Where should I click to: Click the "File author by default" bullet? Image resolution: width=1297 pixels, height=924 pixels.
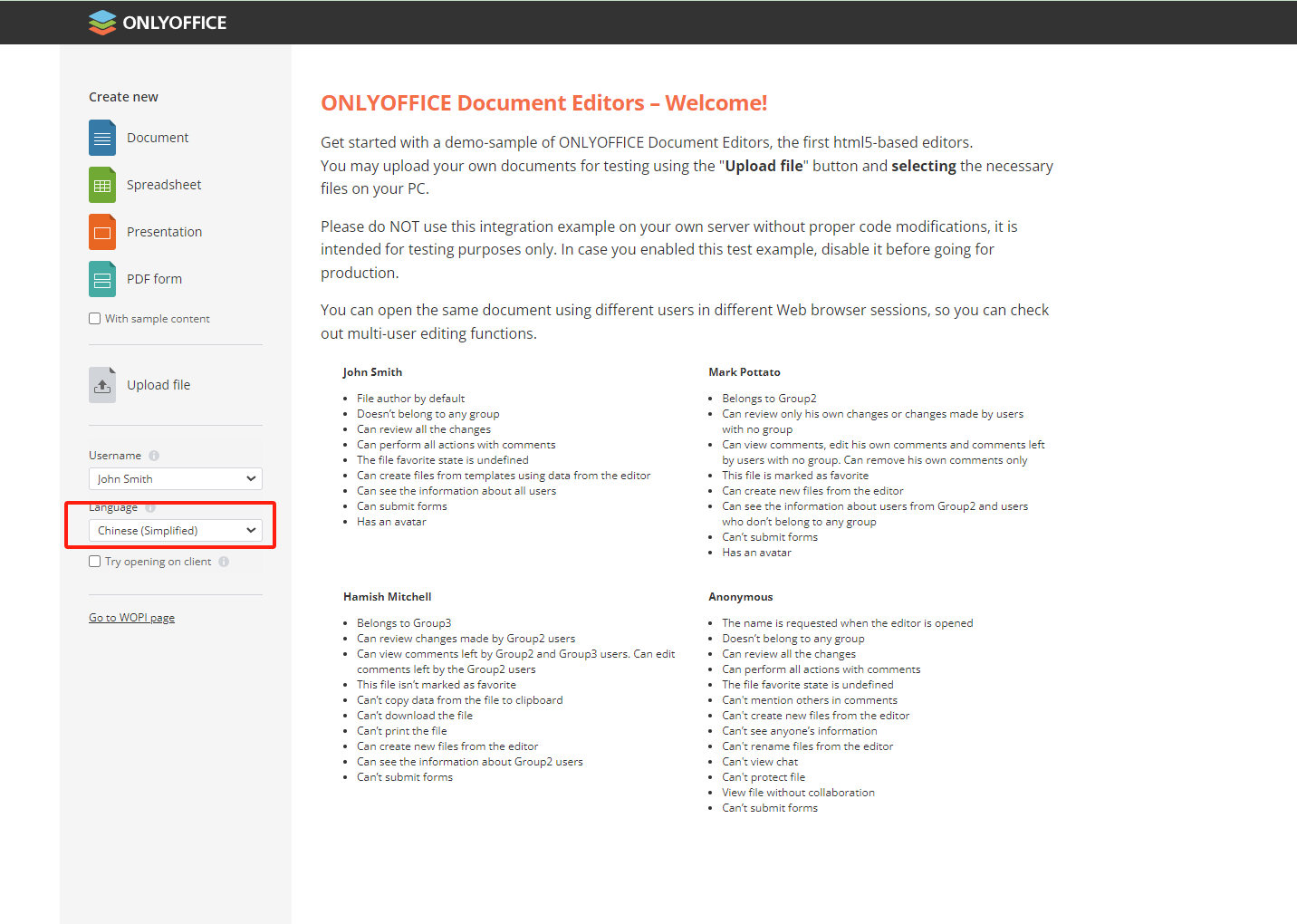pos(410,399)
